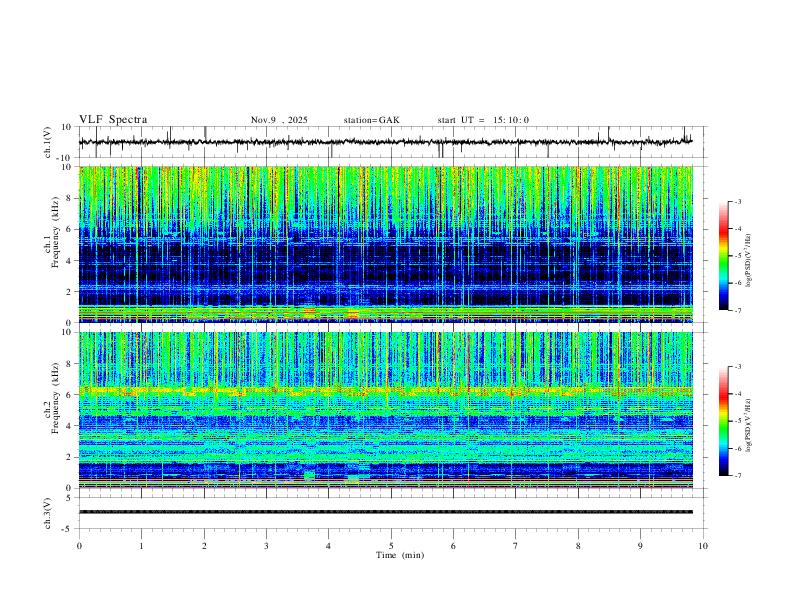
Task: Click the 'VLF Spectra' title text
Action: (113, 120)
